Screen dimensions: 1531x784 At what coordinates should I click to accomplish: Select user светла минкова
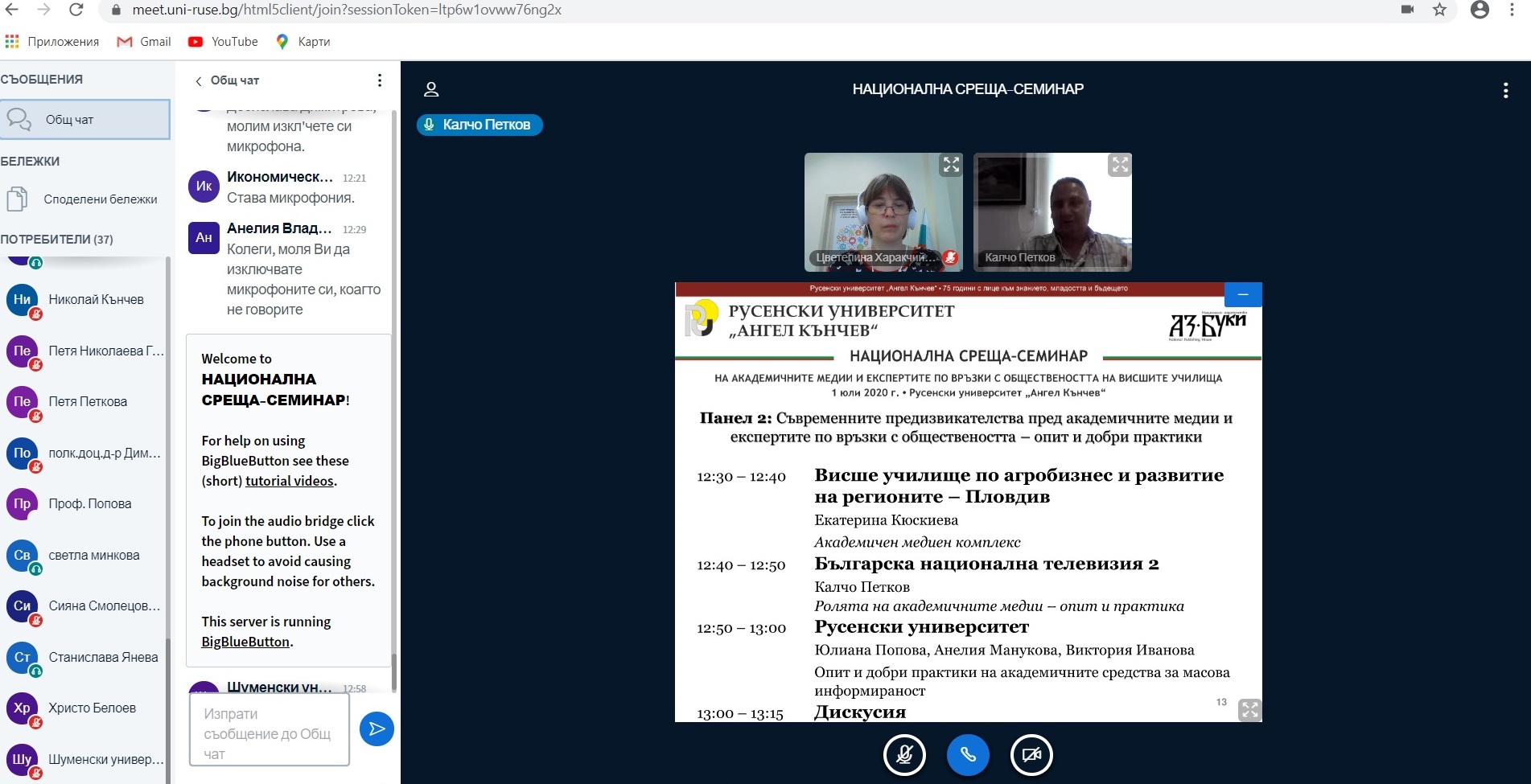tap(84, 556)
